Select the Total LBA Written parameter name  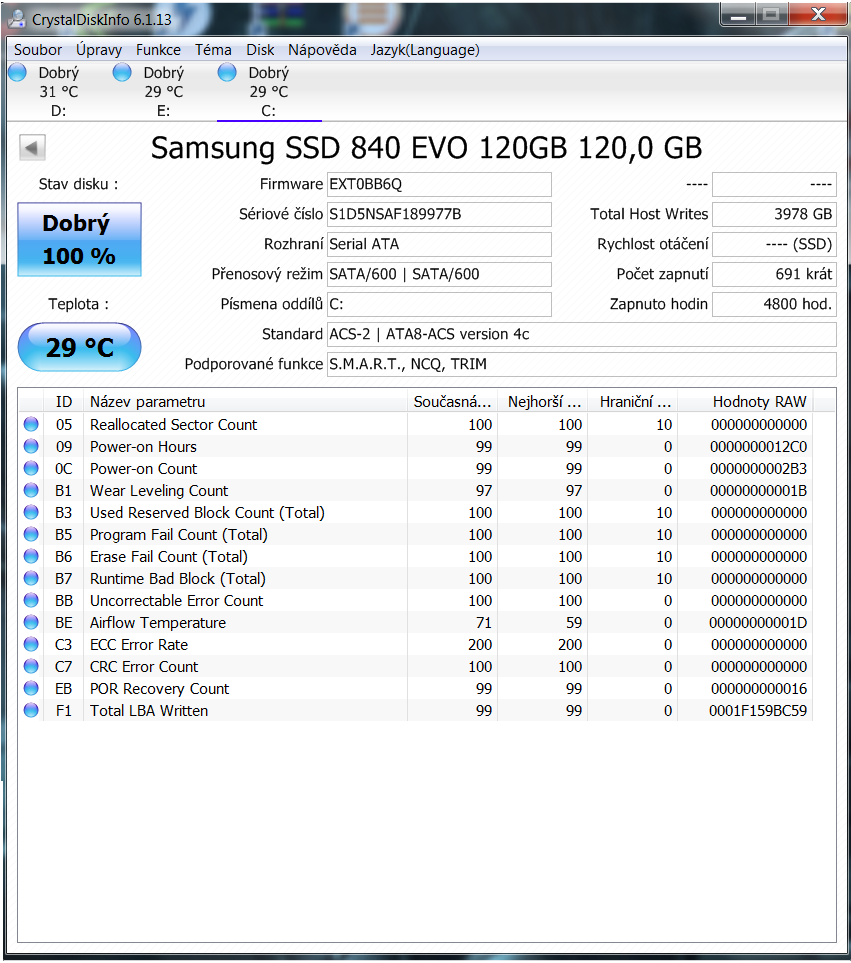click(149, 711)
